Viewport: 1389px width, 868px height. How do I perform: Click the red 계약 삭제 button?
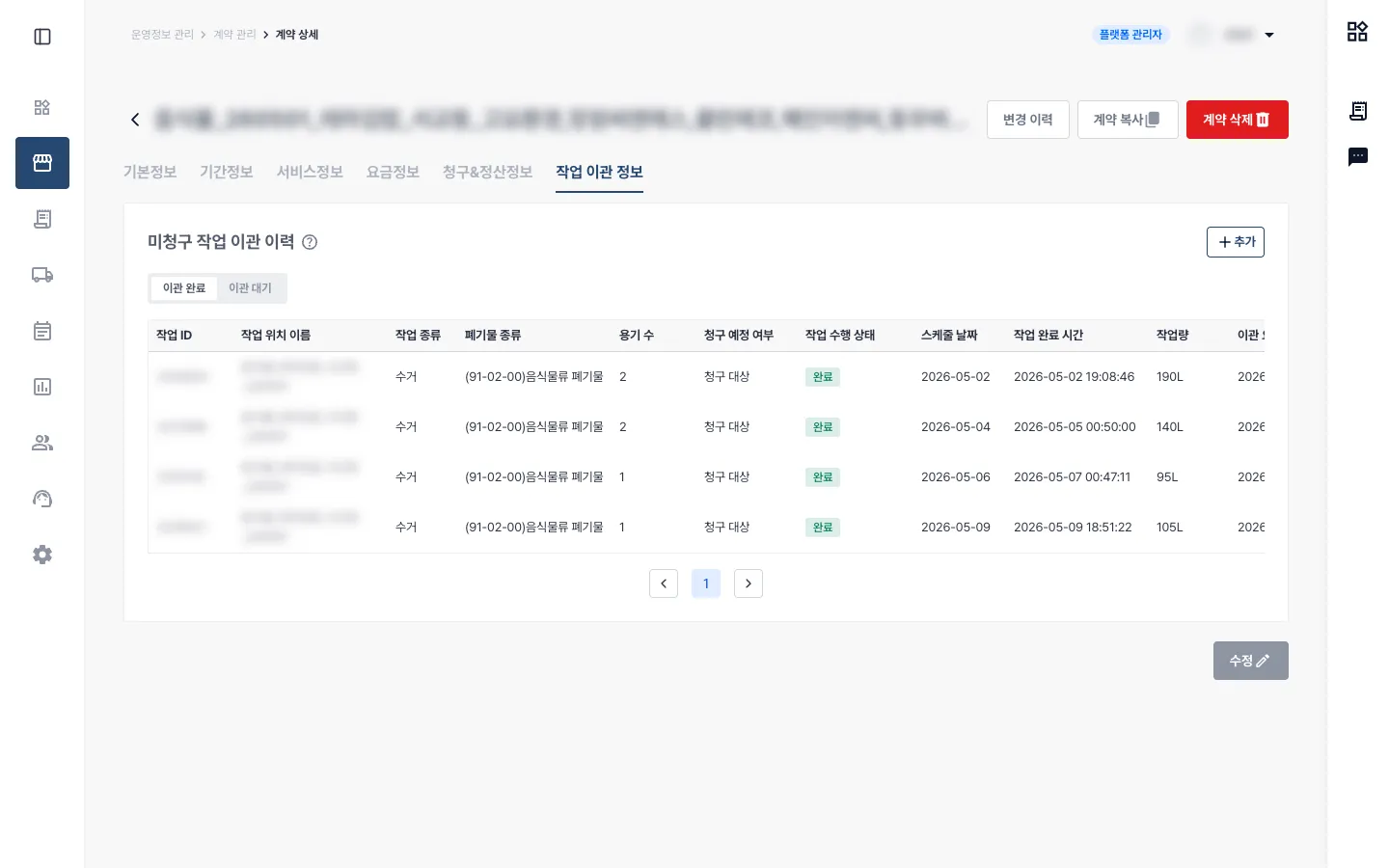pos(1238,120)
